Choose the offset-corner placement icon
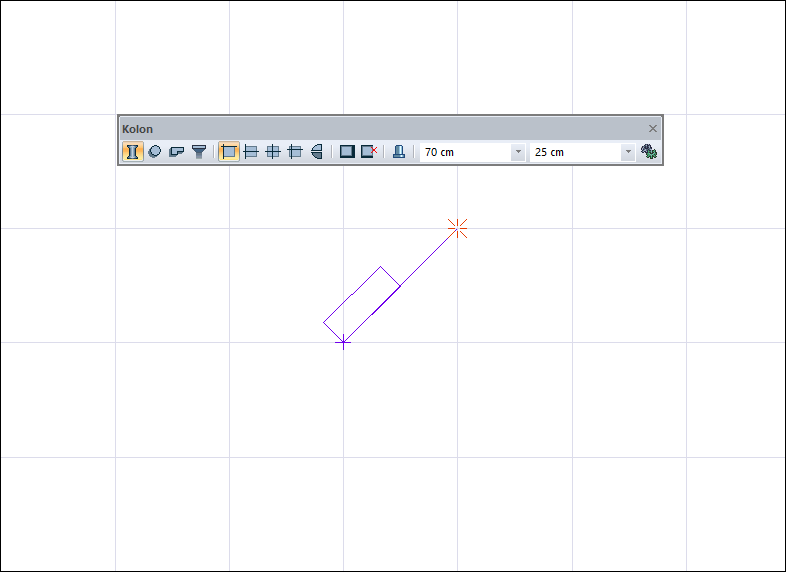The image size is (786, 572). tap(295, 151)
